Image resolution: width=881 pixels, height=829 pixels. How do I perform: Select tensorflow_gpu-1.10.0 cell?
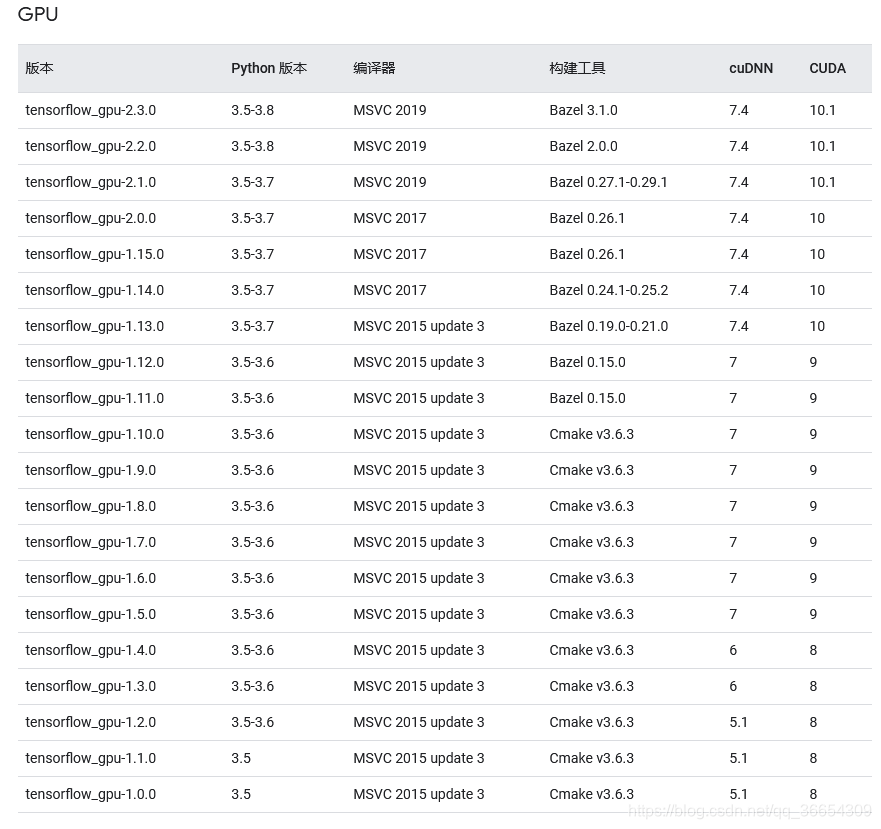tap(94, 434)
